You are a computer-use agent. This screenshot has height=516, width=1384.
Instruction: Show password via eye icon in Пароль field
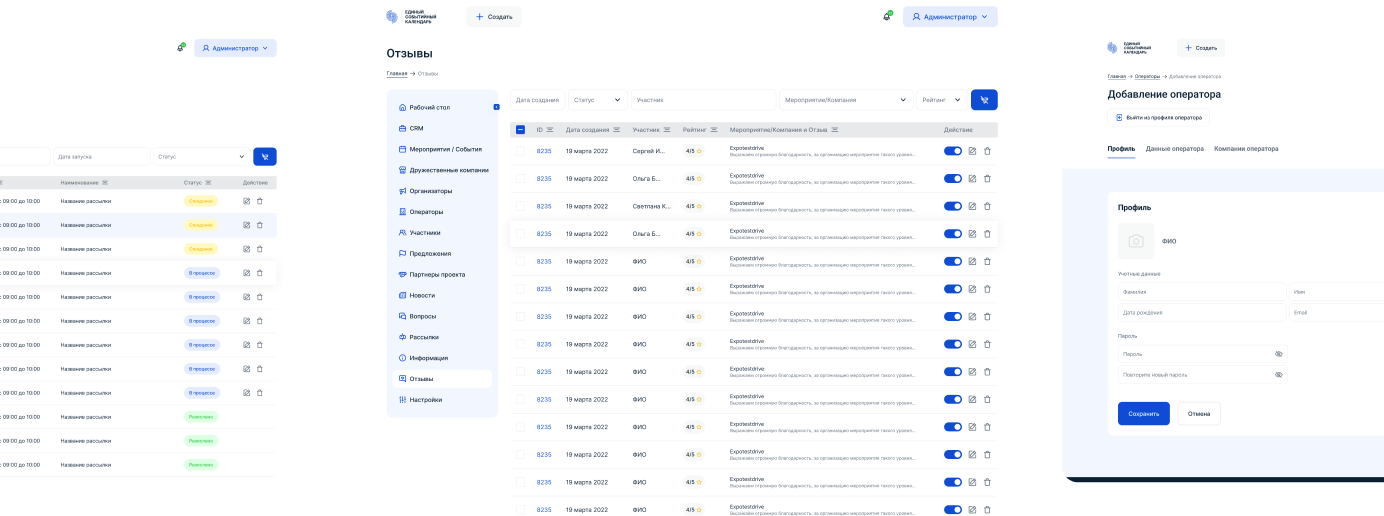click(x=1278, y=354)
